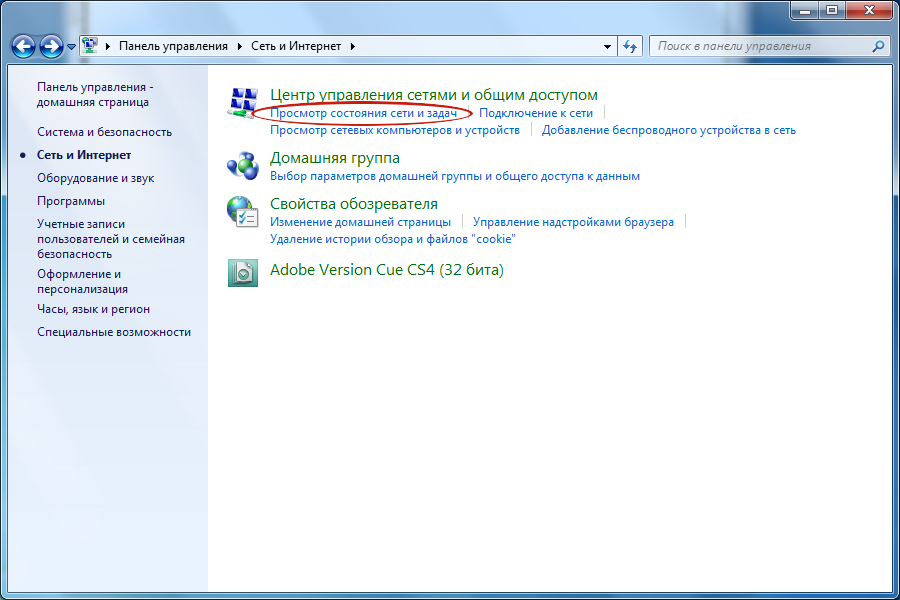Image resolution: width=900 pixels, height=600 pixels.
Task: Open "Просмотр состояния сети и задач" link
Action: (x=363, y=113)
